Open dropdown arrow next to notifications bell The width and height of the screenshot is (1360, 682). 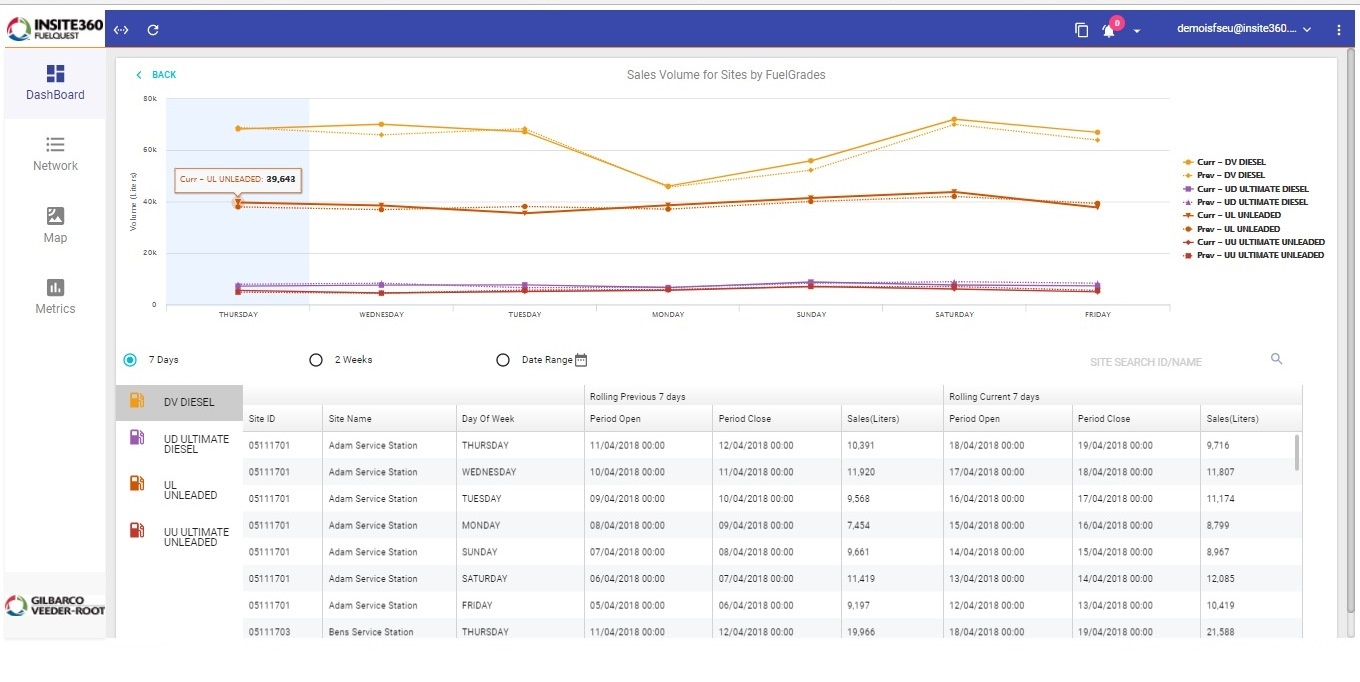coord(1137,31)
